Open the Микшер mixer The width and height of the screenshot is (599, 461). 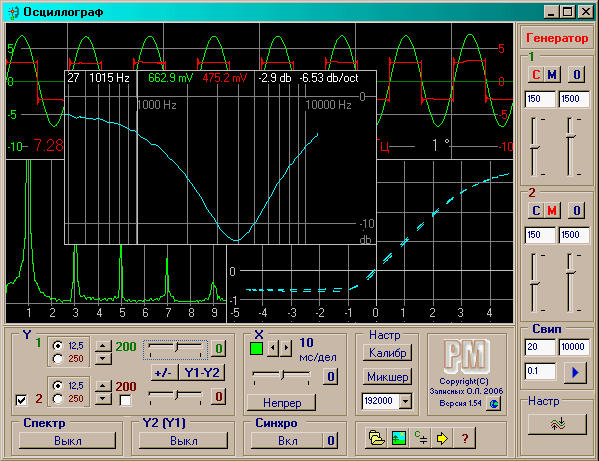point(387,377)
